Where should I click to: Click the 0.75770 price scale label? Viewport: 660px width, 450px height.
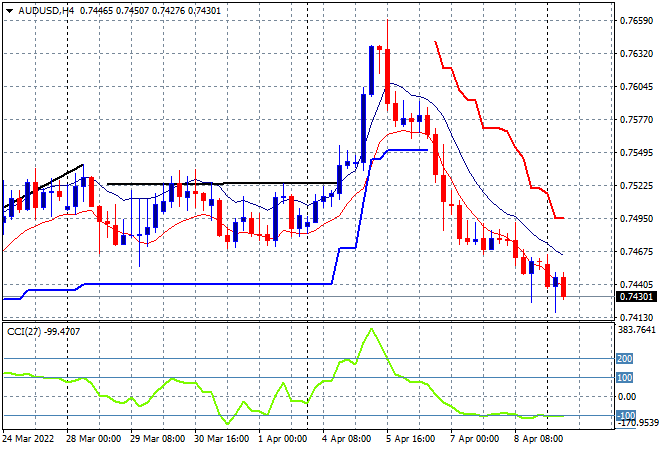pos(636,120)
